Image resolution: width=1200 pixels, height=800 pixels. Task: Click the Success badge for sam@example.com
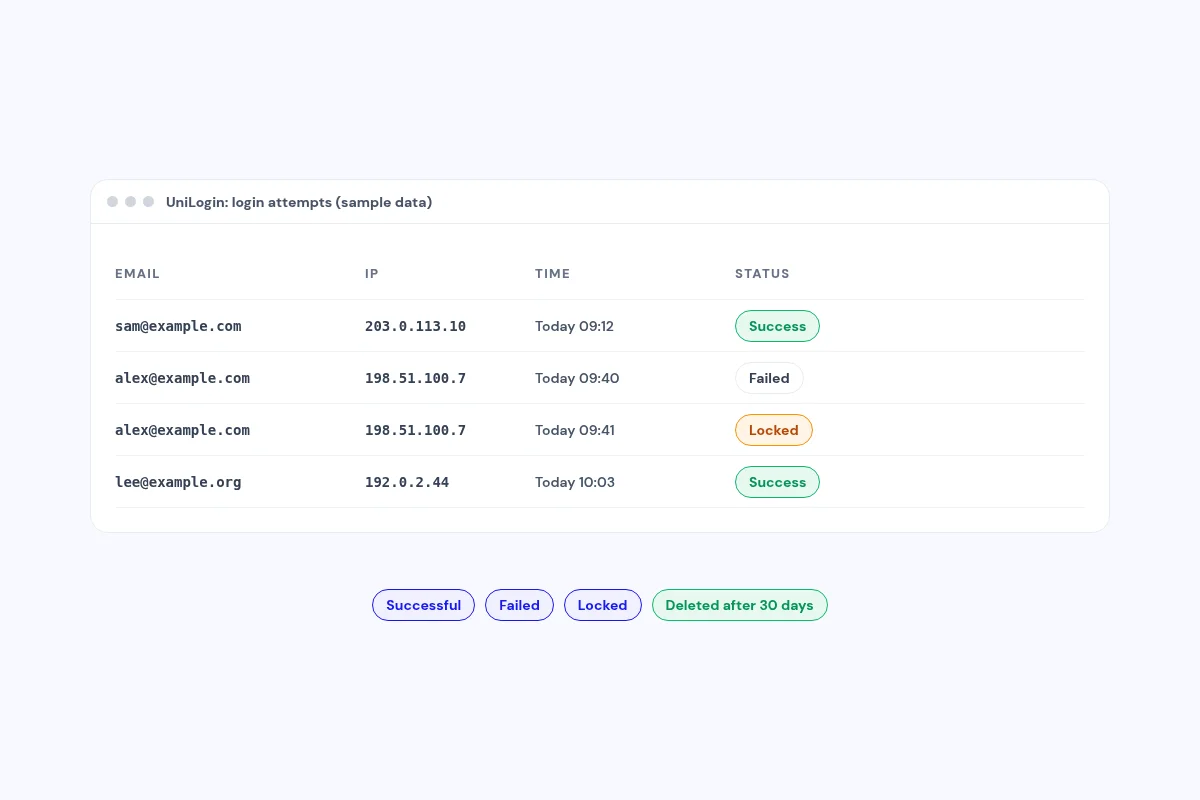[x=777, y=326]
